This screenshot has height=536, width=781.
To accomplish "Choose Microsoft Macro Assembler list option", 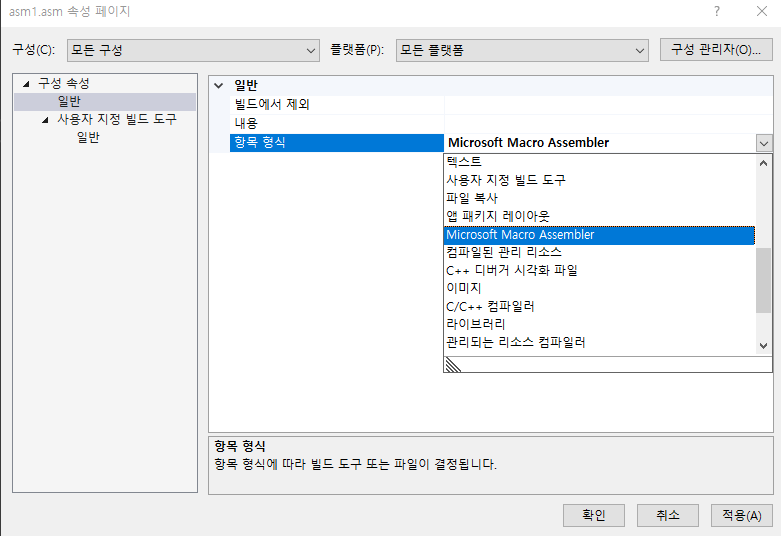I will 599,235.
